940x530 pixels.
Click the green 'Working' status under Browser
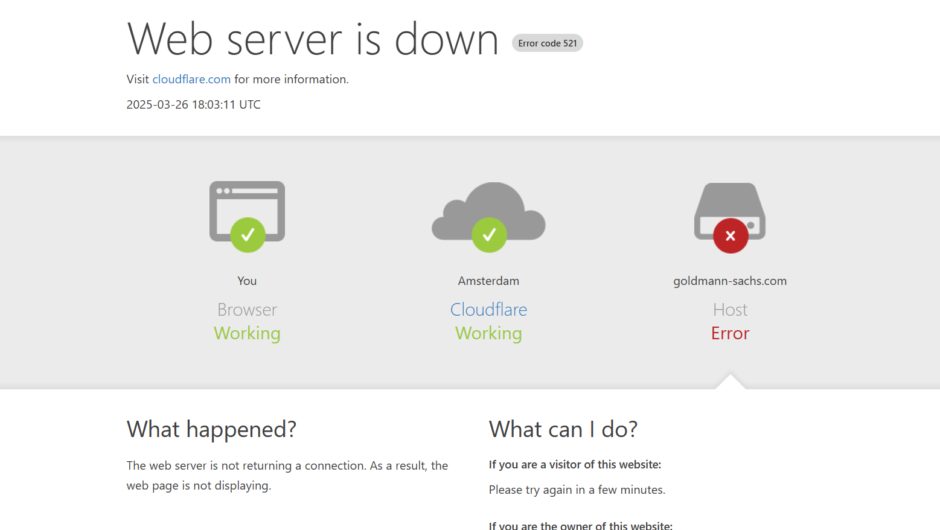(x=247, y=333)
